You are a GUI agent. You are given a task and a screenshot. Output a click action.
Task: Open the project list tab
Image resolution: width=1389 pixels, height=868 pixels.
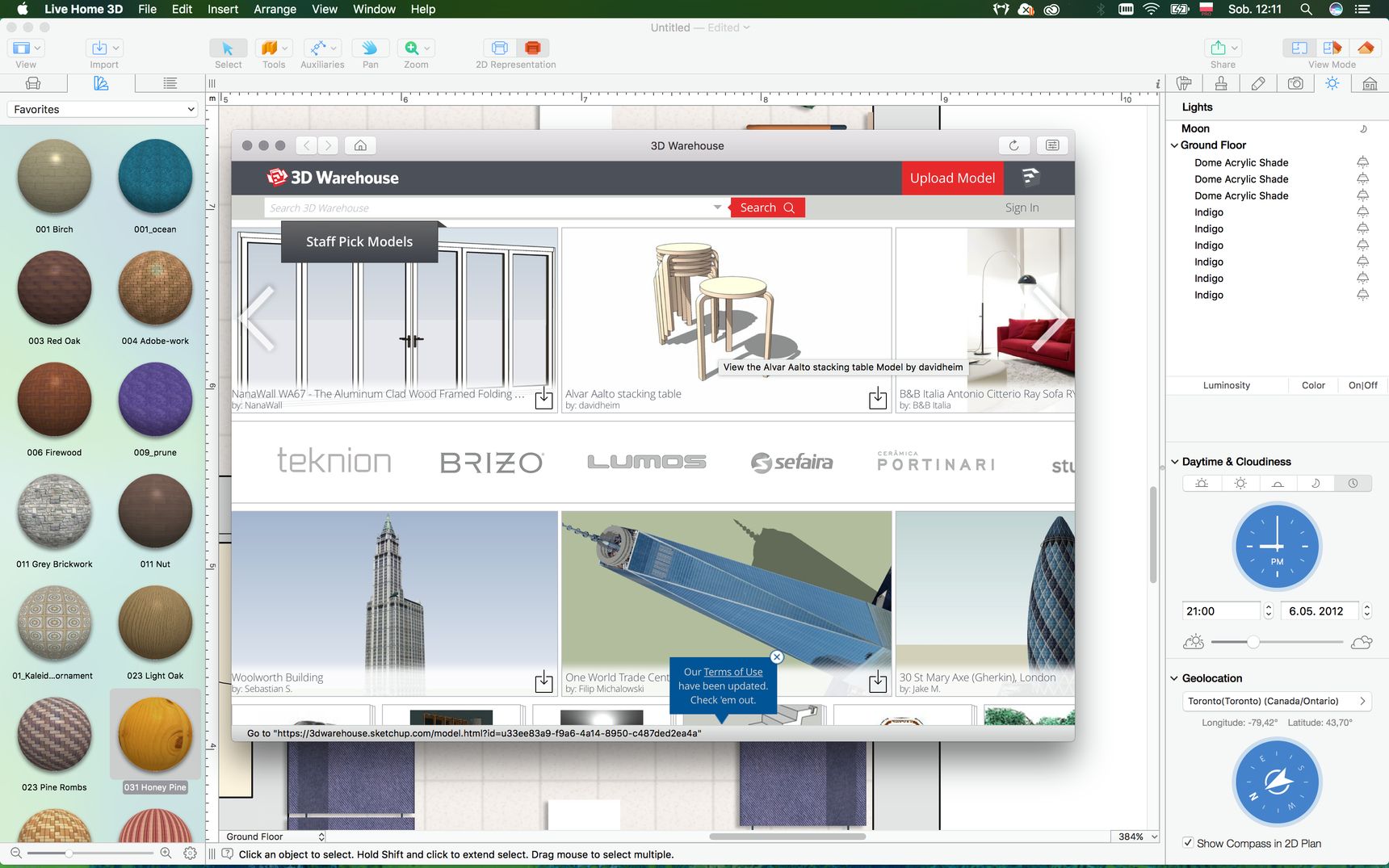(170, 83)
